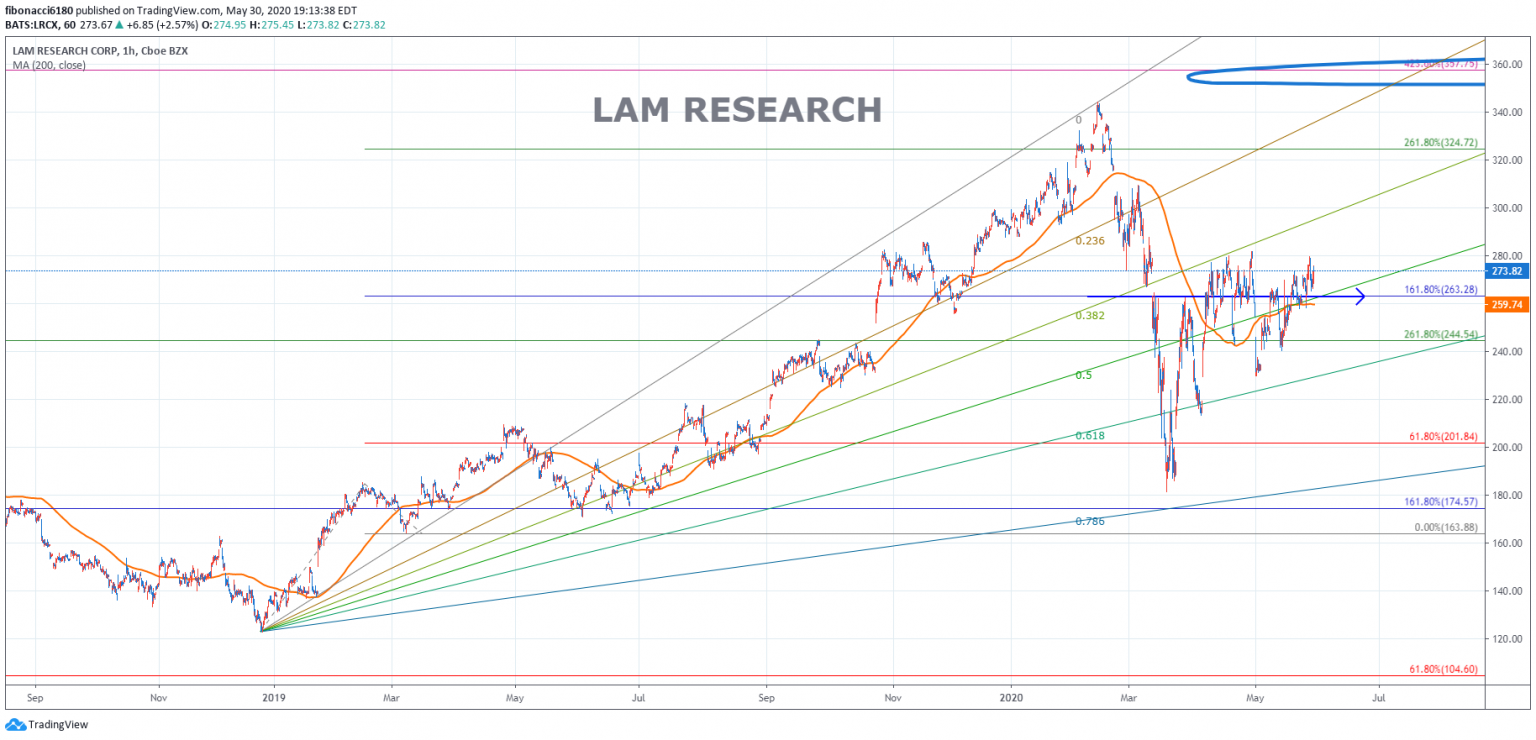The width and height of the screenshot is (1536, 740).
Task: Click the 0.618 fan line label
Action: pos(1090,435)
